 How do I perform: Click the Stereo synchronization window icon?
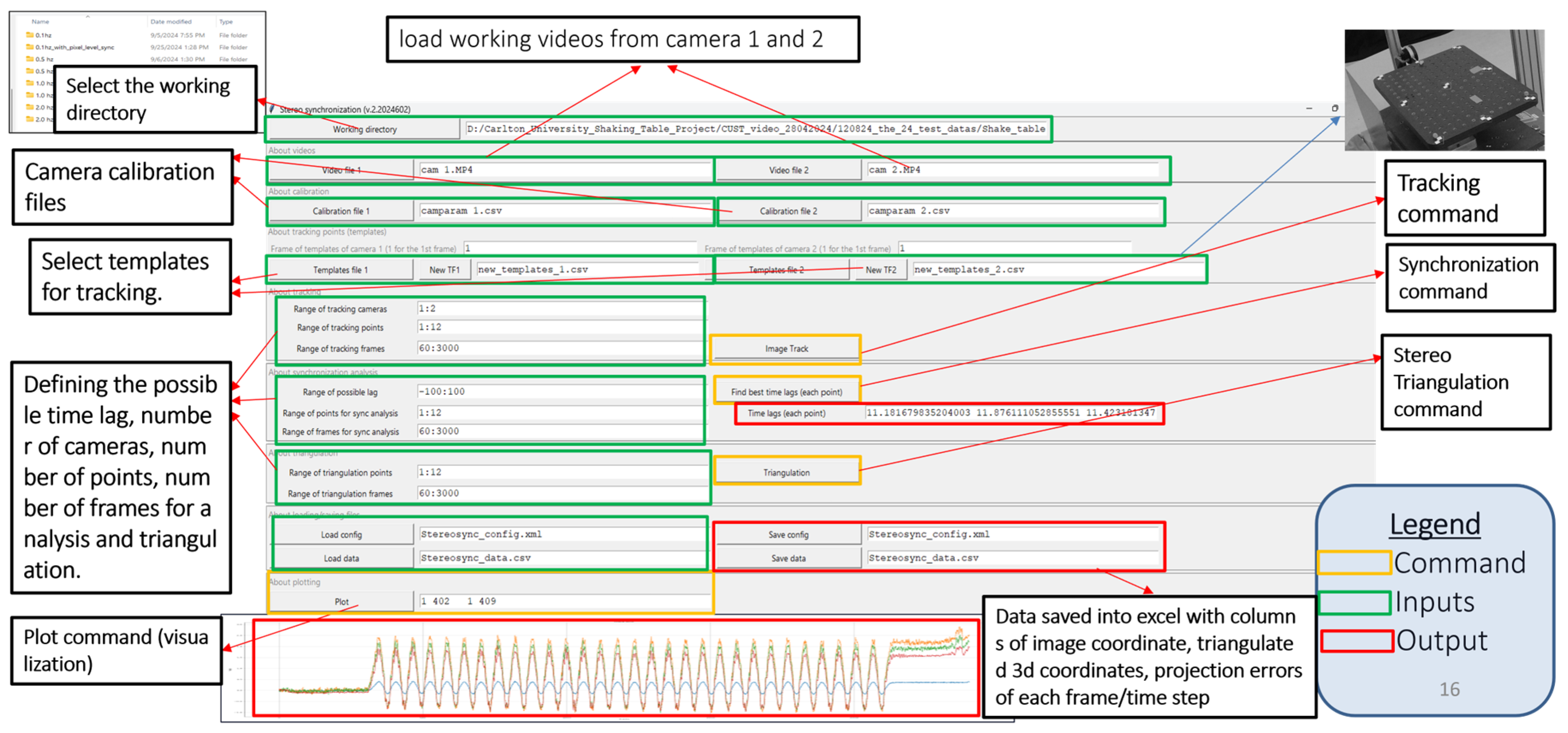[272, 109]
